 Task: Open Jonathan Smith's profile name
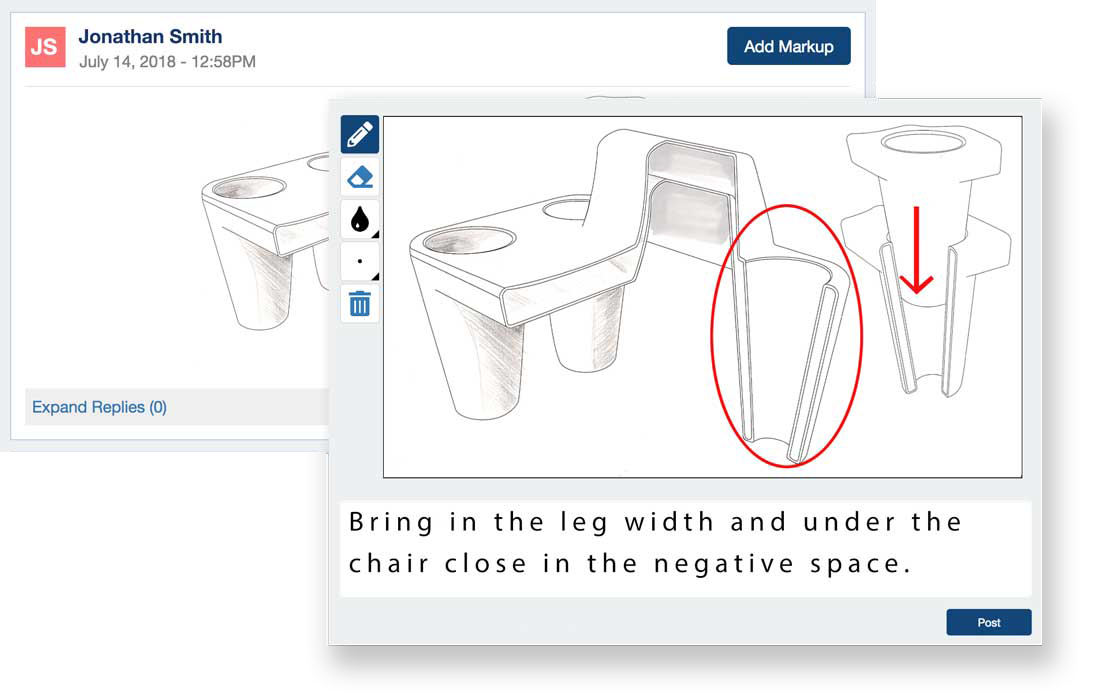[x=150, y=36]
